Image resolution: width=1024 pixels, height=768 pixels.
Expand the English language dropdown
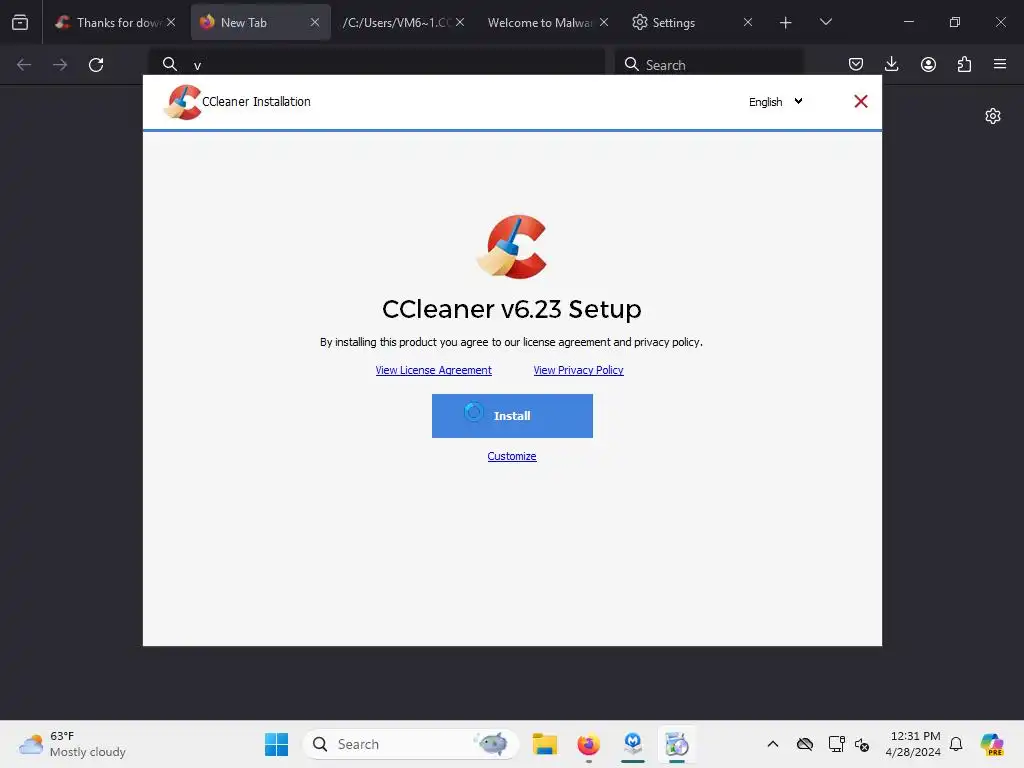(x=775, y=102)
